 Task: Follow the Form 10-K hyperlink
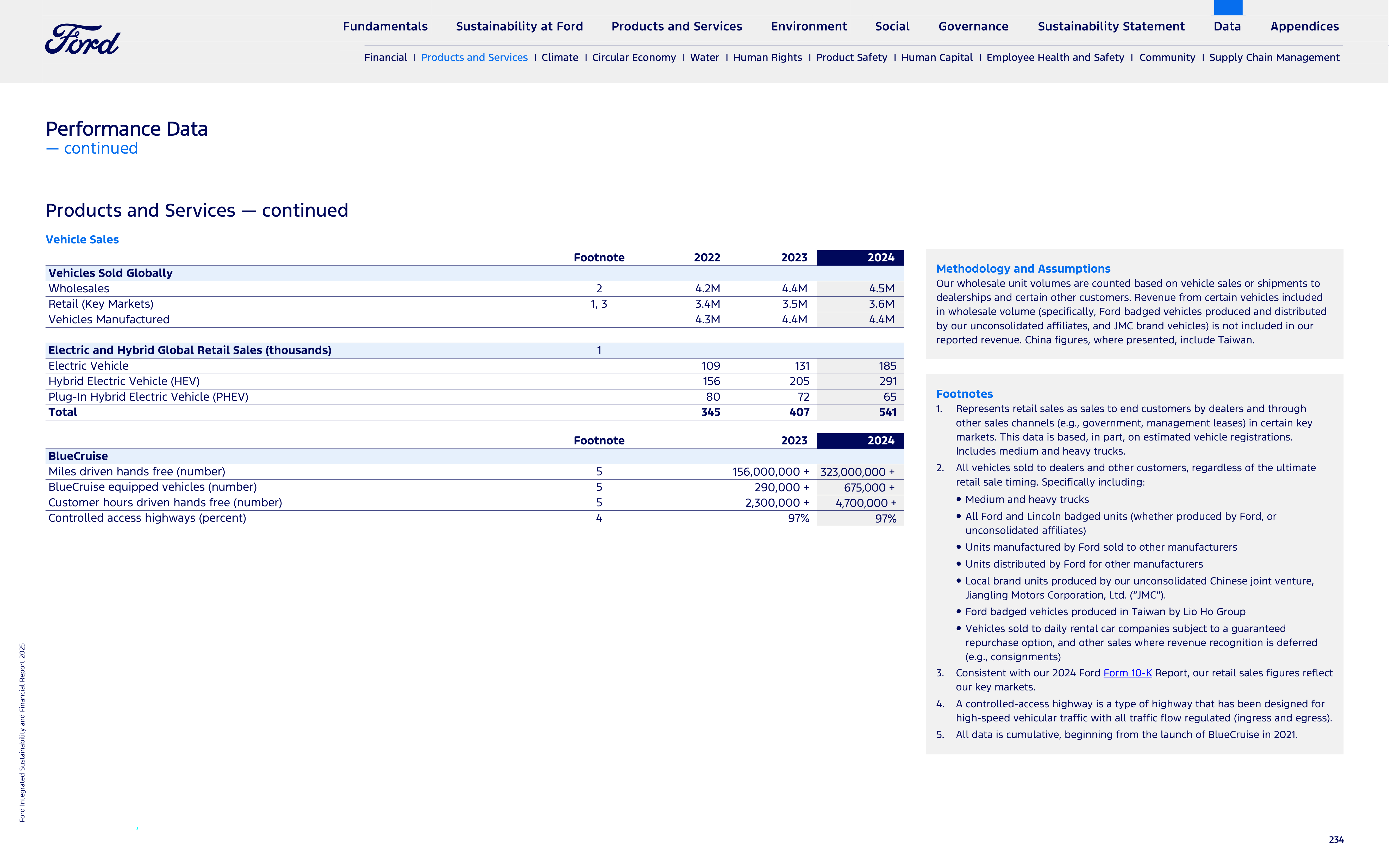point(1127,673)
